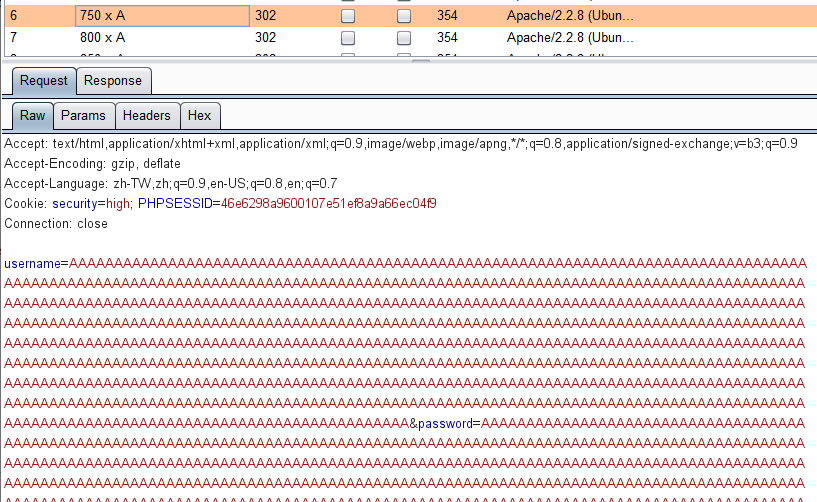817x502 pixels.
Task: Click status 302 in row 7
Action: click(x=266, y=38)
